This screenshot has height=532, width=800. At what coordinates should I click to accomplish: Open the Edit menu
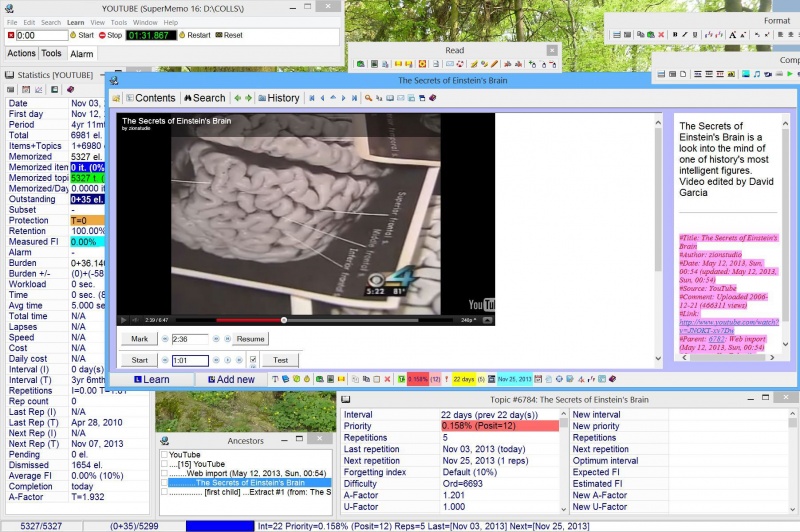pyautogui.click(x=29, y=22)
